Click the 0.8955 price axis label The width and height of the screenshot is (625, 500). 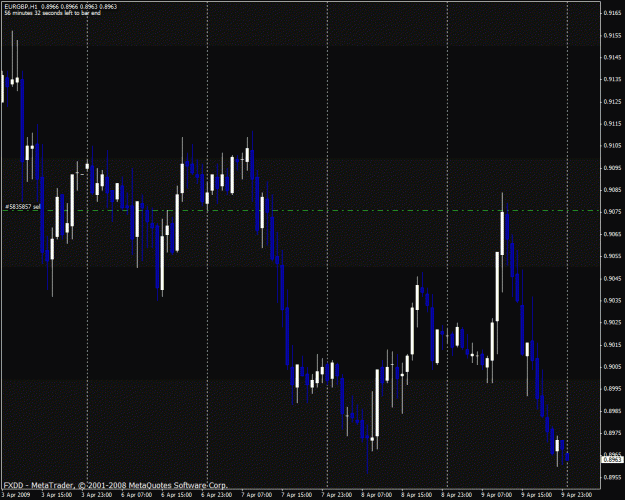point(612,477)
